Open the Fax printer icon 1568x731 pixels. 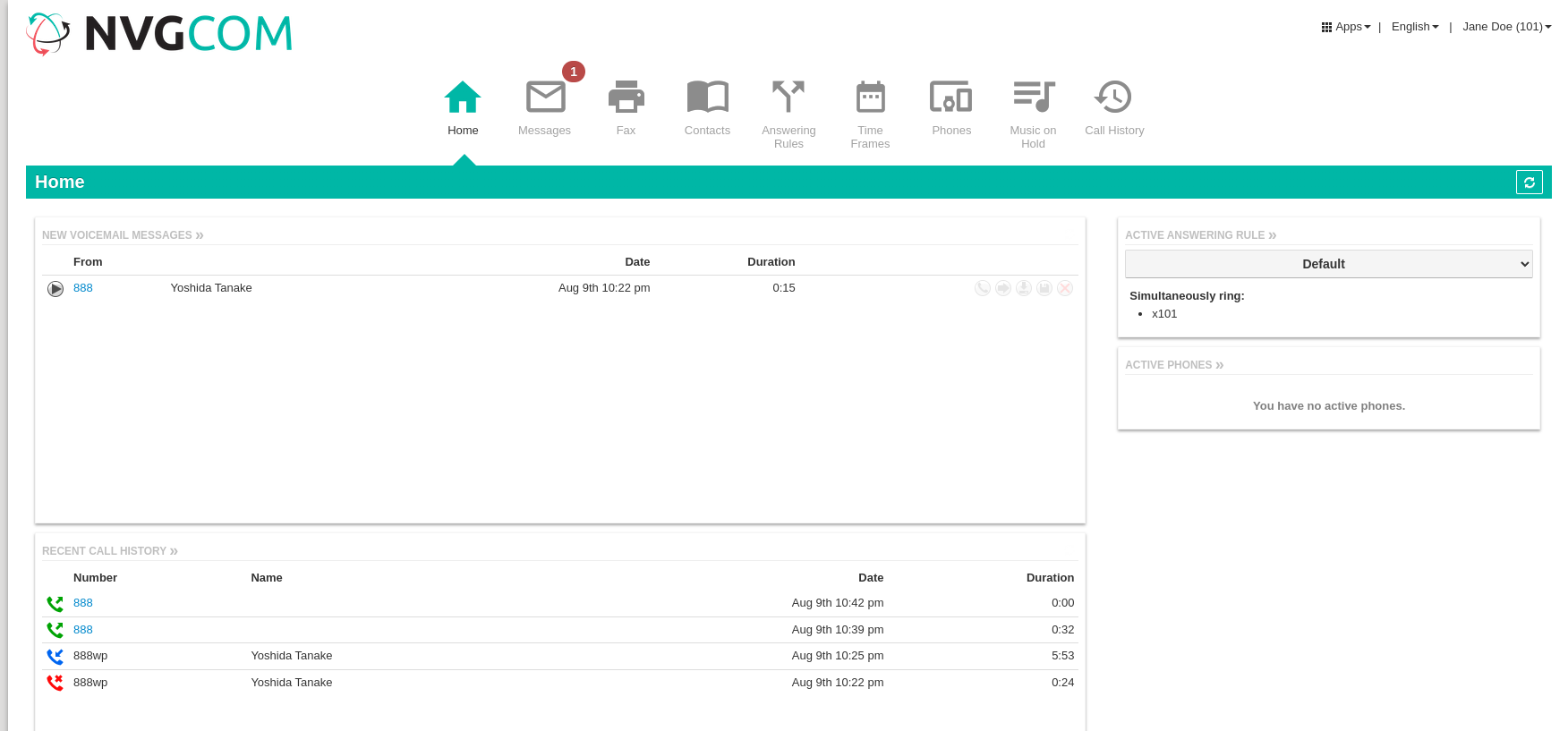626,98
